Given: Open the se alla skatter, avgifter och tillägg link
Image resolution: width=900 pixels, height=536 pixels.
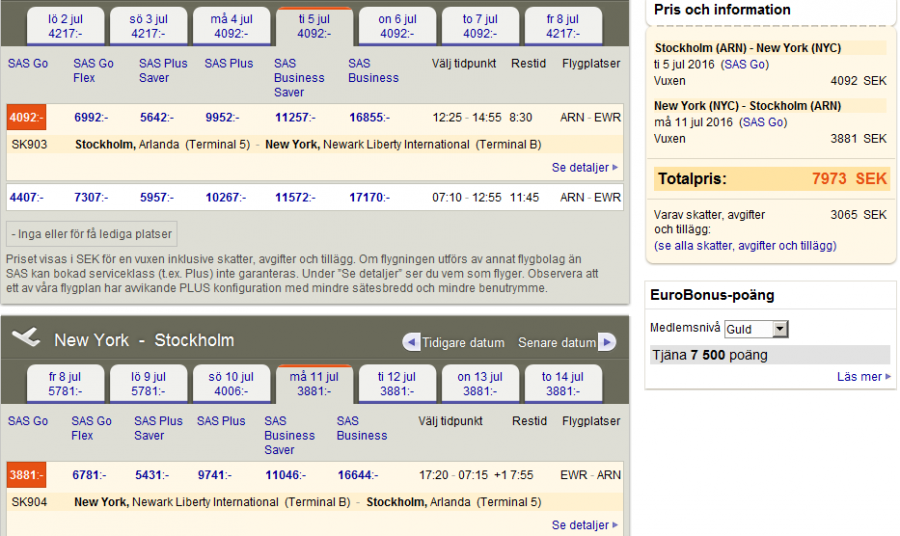Looking at the screenshot, I should 745,245.
